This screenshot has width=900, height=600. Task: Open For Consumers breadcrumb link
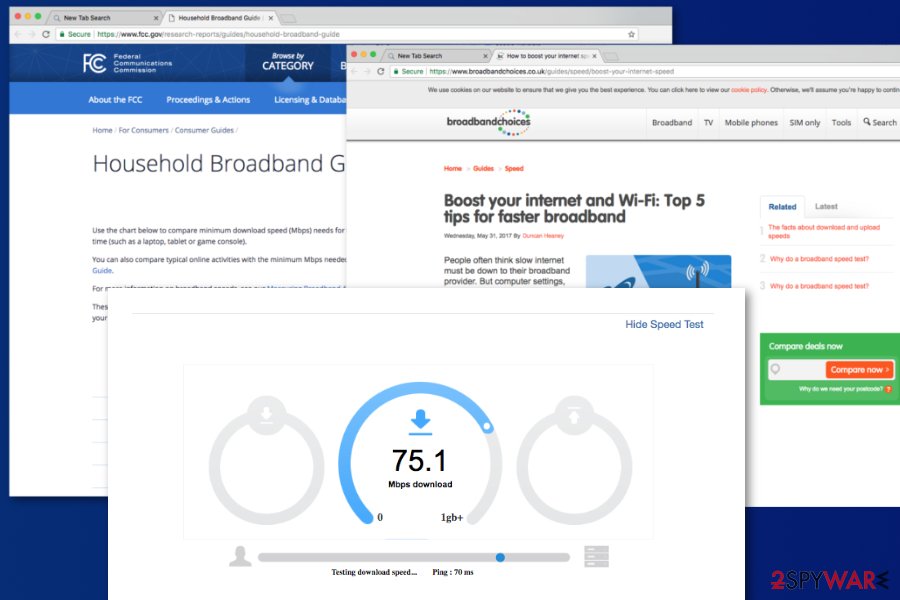[143, 130]
